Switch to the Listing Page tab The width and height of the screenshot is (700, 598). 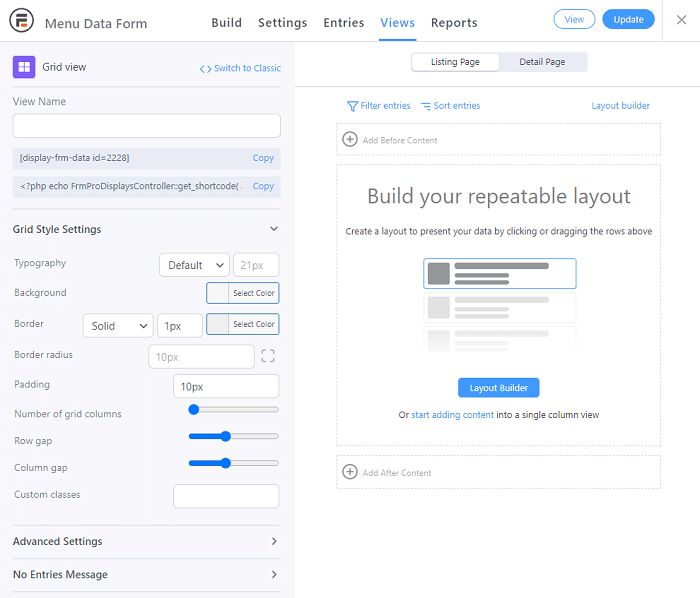[x=455, y=62]
